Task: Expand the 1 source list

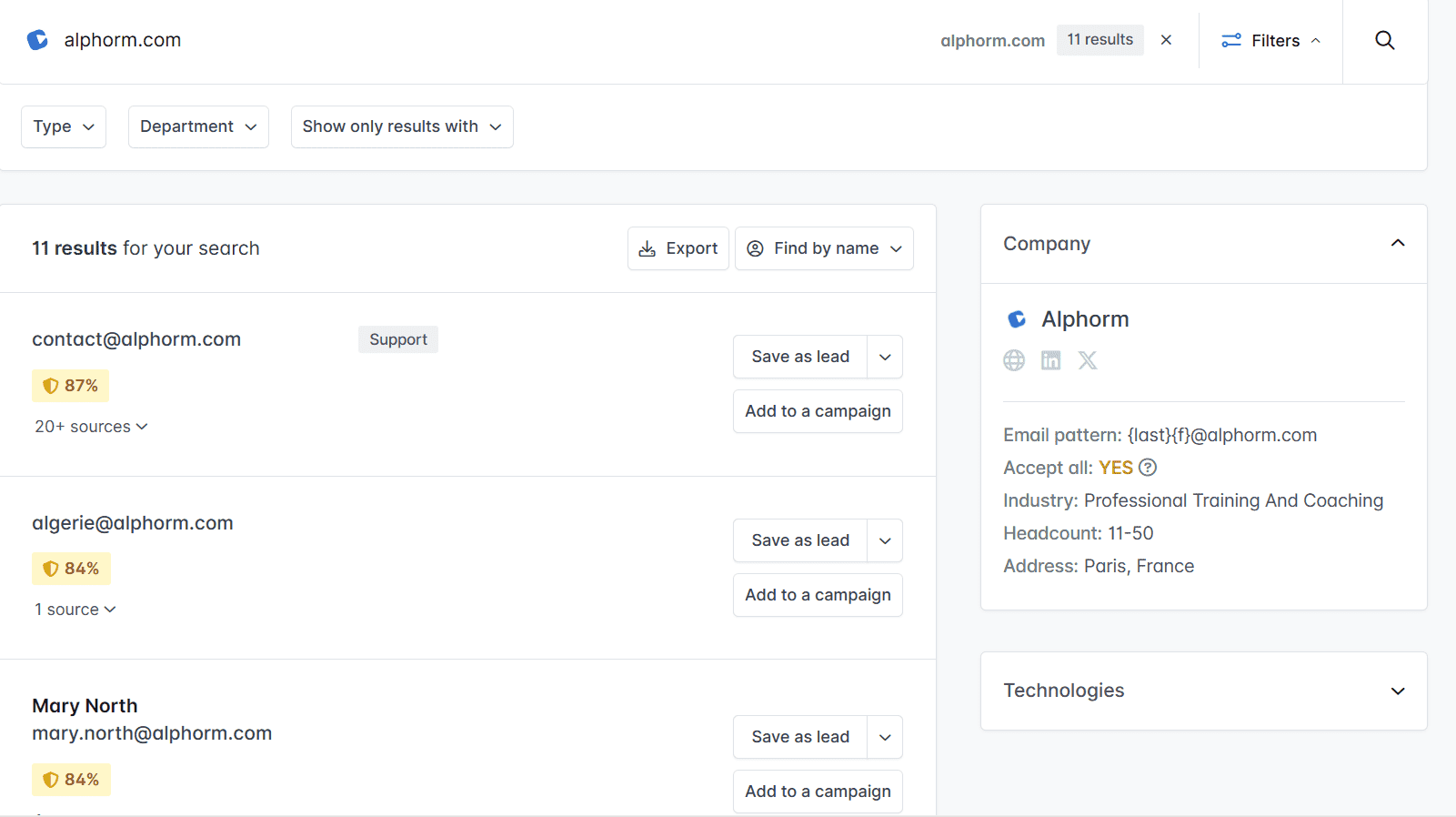Action: tap(75, 610)
